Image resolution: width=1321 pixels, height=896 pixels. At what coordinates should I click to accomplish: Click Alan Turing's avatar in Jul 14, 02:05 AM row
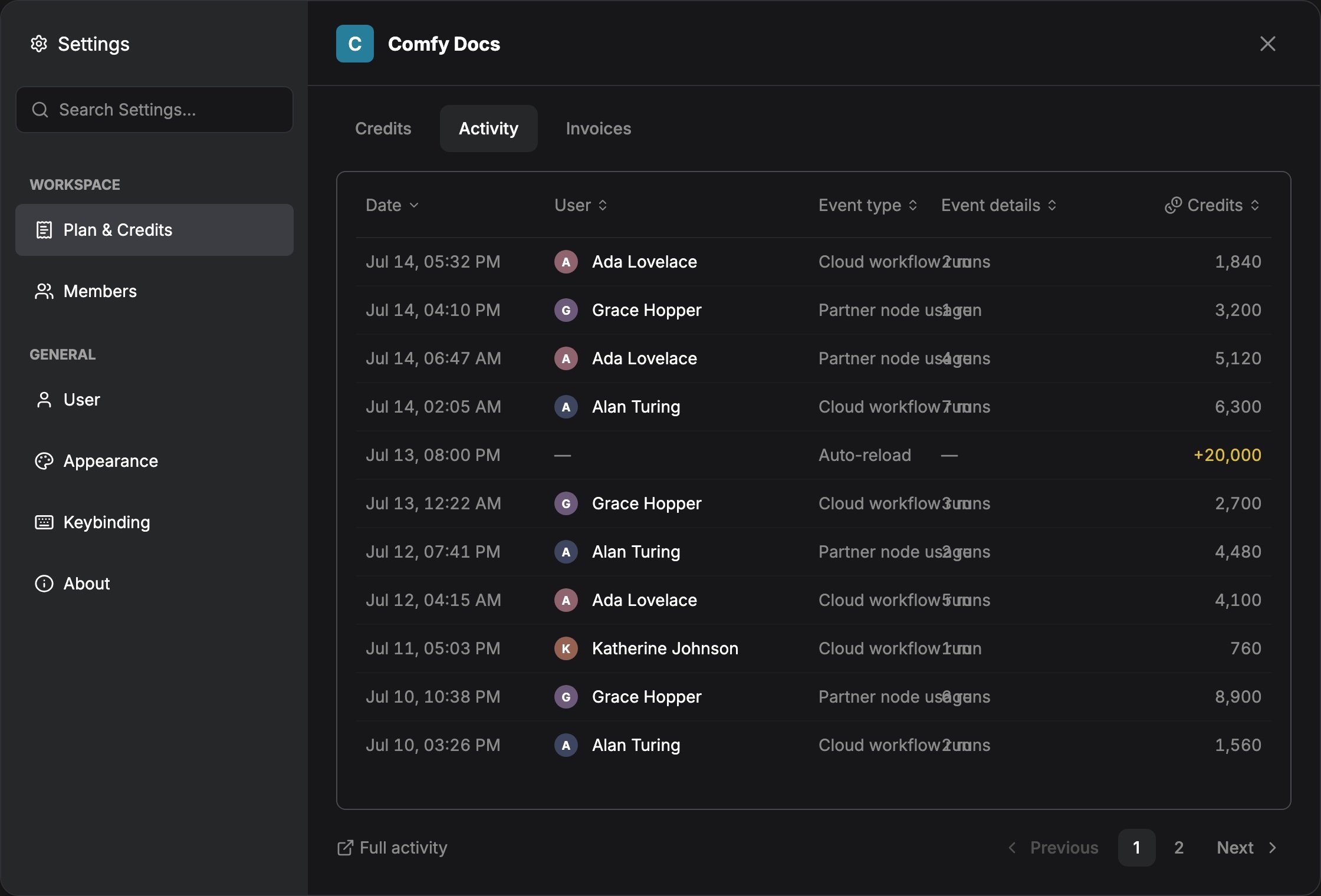pos(566,407)
